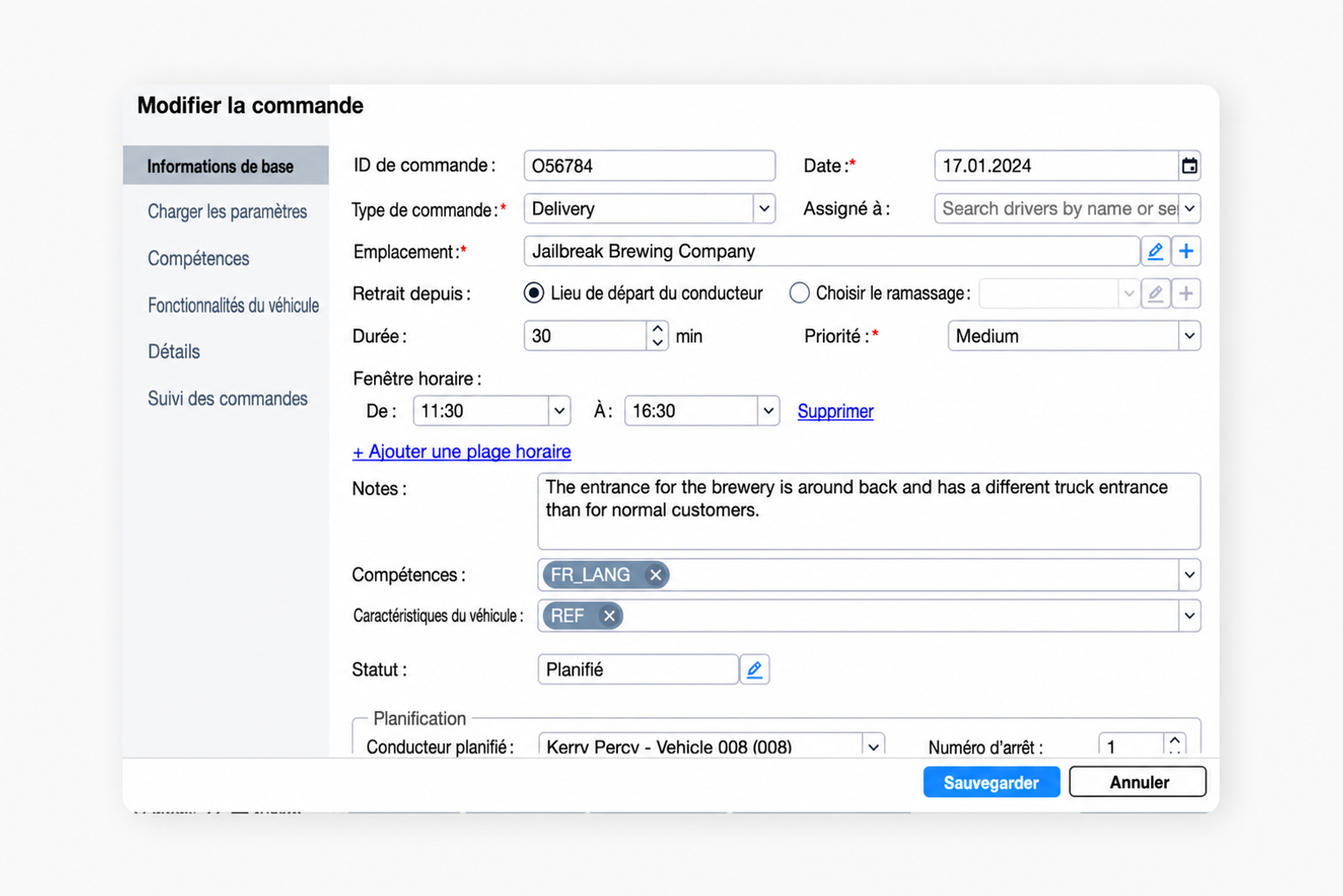This screenshot has width=1343, height=896.
Task: Click the ID de commande field
Action: [x=649, y=166]
